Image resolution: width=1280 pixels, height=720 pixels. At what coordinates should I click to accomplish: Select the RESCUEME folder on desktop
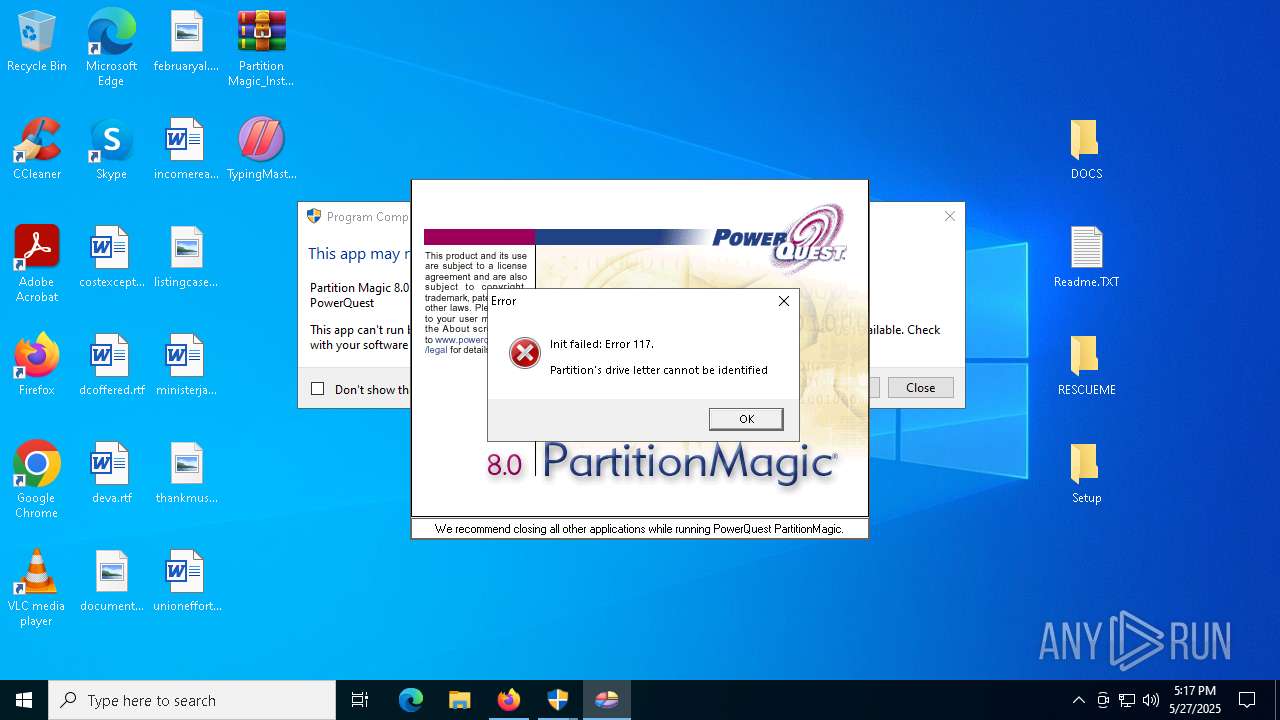[x=1086, y=366]
